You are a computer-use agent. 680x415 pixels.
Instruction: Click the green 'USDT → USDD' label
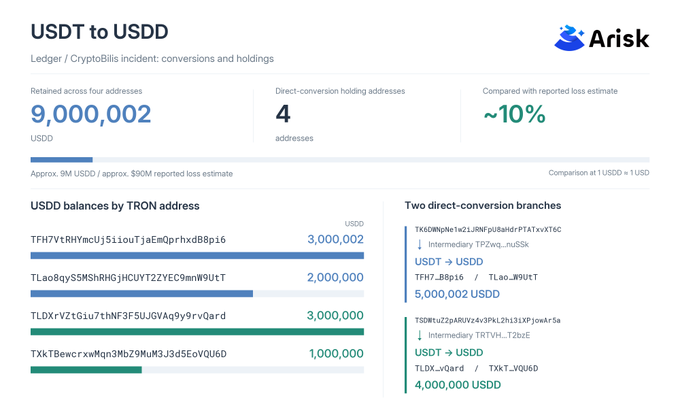[x=449, y=353]
